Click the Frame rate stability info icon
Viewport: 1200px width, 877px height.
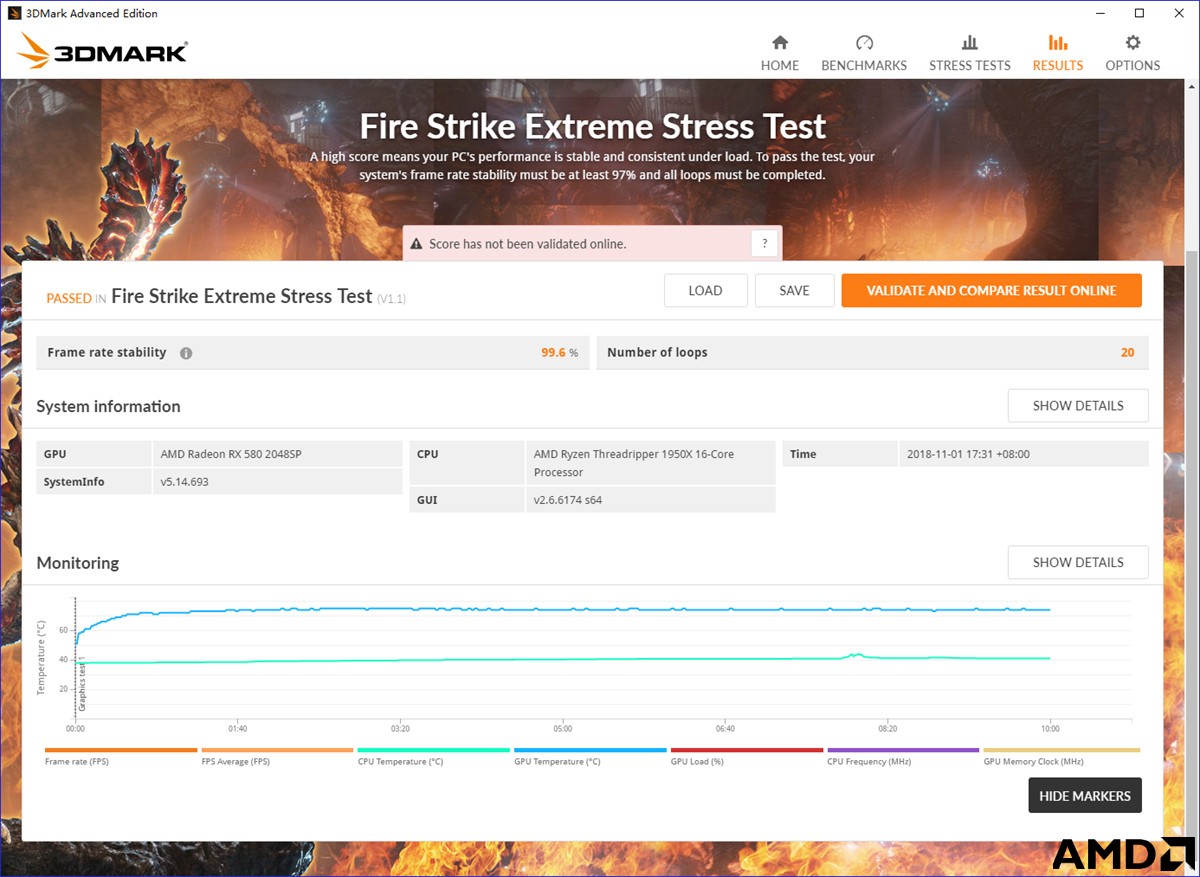pos(186,353)
